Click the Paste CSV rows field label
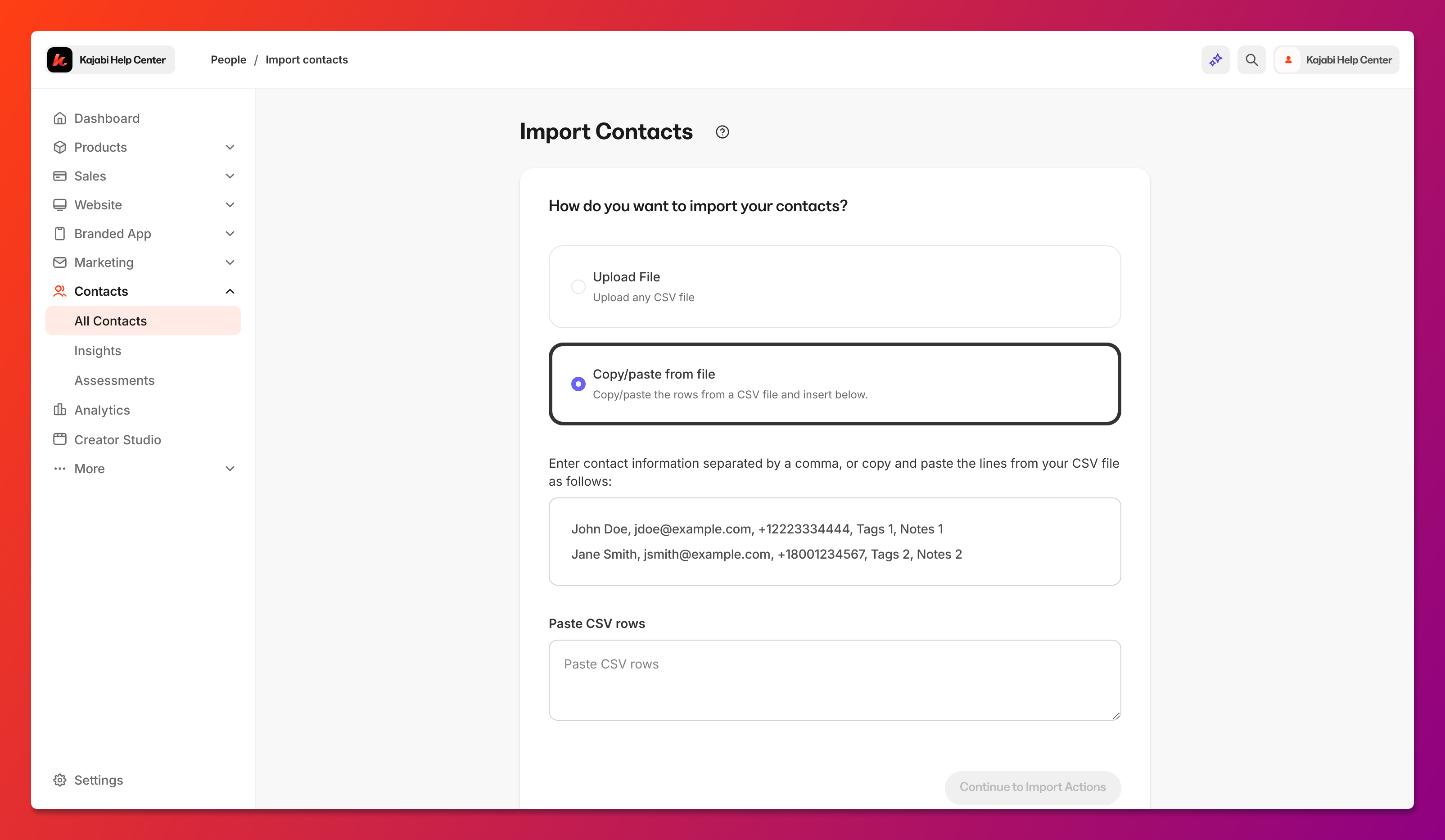Screen dimensions: 1445x840 point(596,623)
